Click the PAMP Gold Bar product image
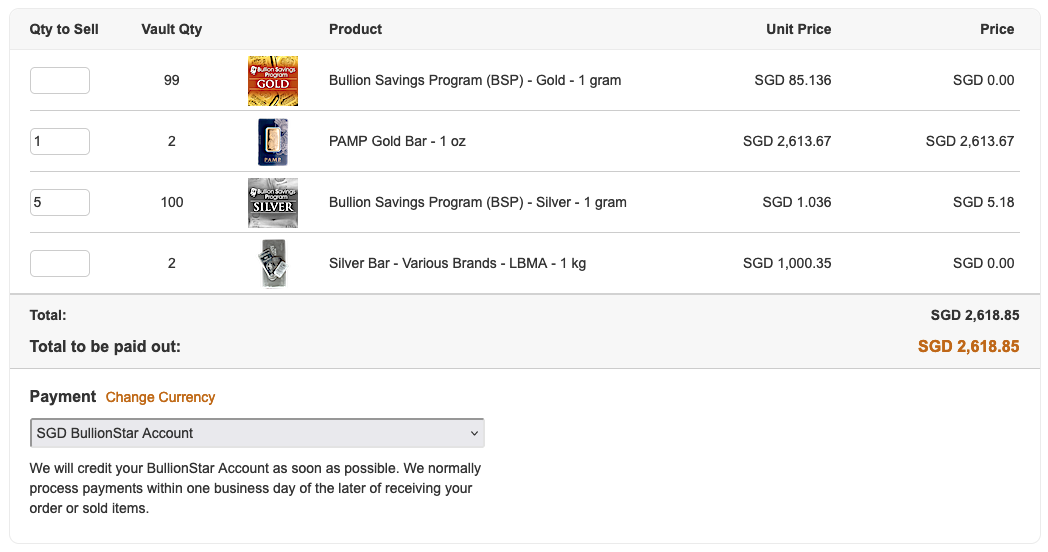Image resolution: width=1048 pixels, height=552 pixels. pyautogui.click(x=273, y=142)
